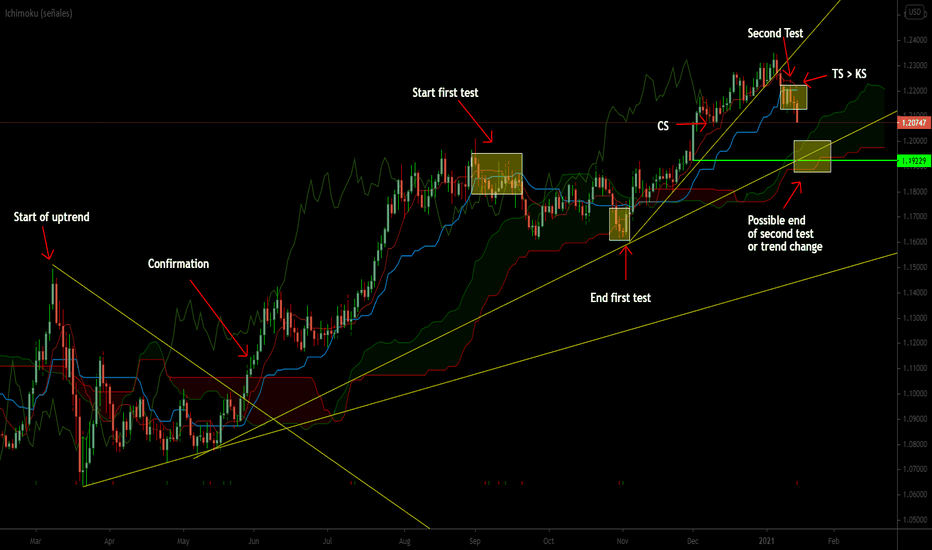
Task: Click the Nov label on time axis
Action: pos(622,541)
